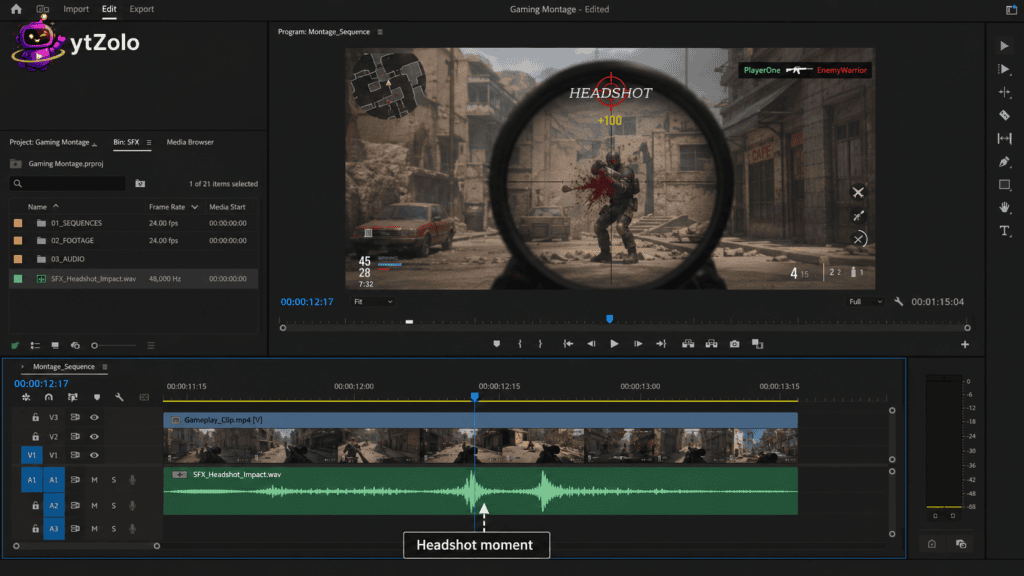
Task: Mark In point in the Program monitor
Action: (x=520, y=344)
